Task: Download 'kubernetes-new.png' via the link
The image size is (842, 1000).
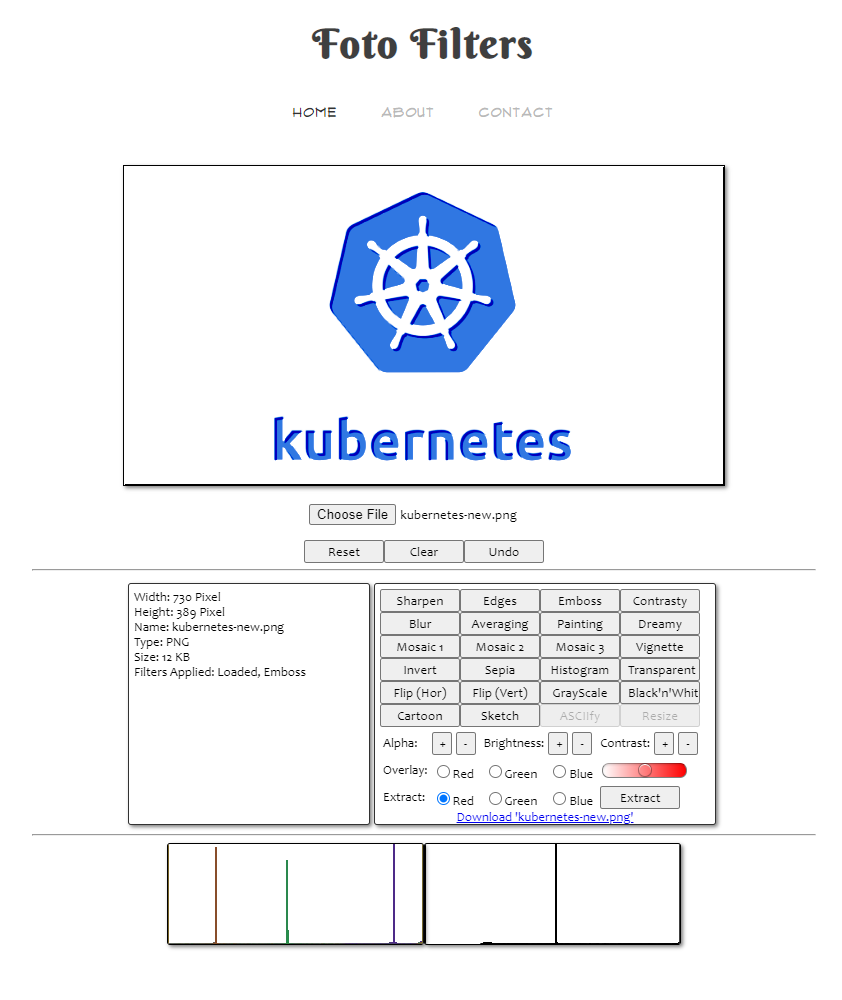Action: [544, 817]
